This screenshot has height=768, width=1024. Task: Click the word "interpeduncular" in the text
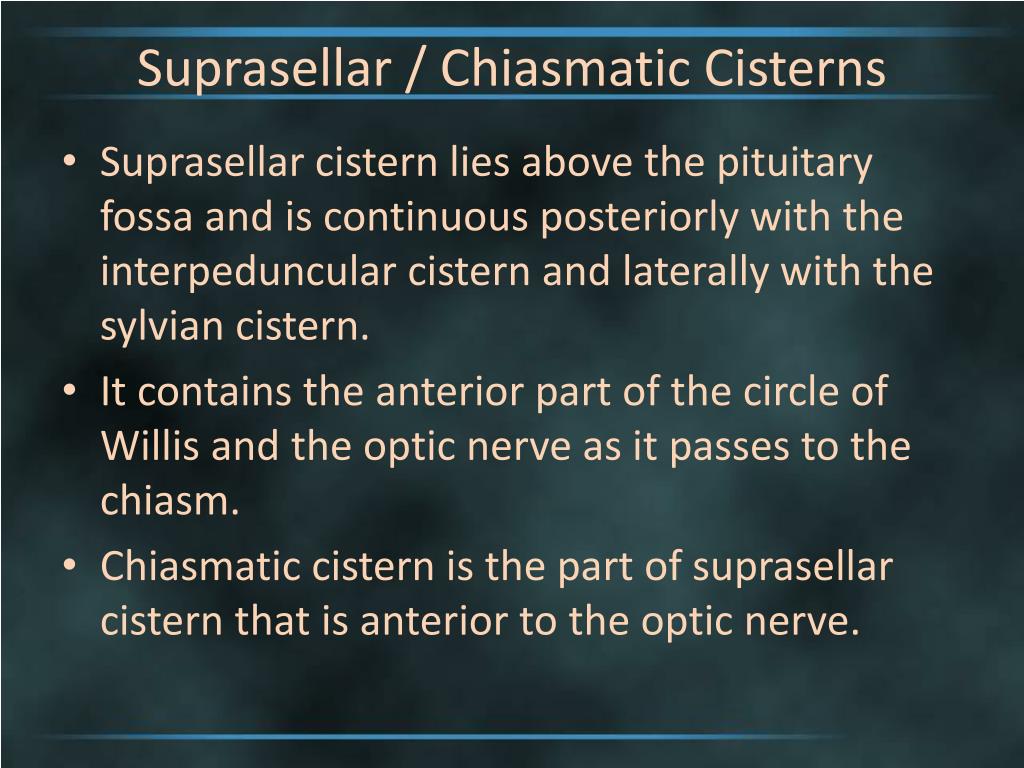248,272
